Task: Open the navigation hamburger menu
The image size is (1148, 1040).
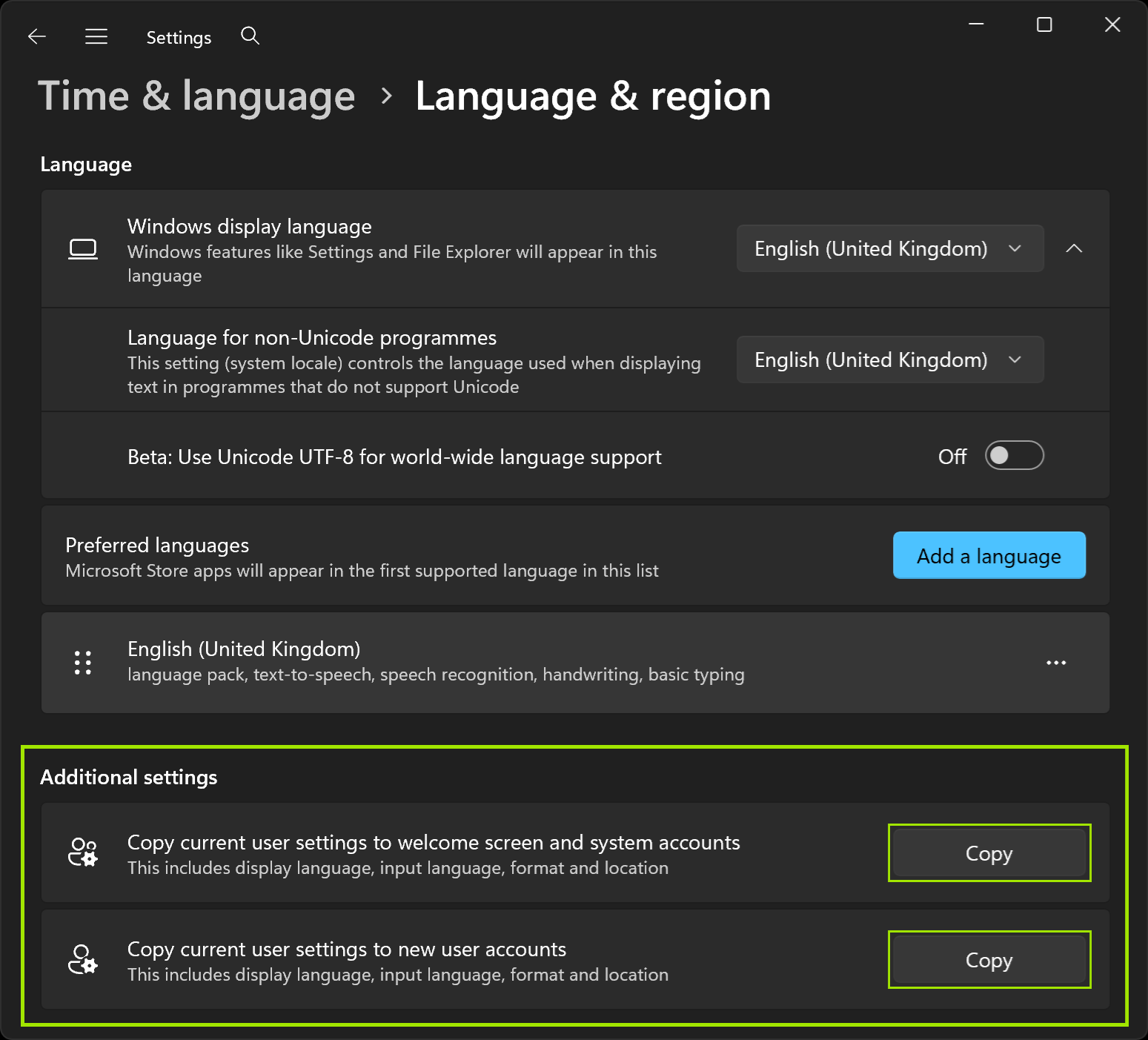Action: pyautogui.click(x=96, y=36)
